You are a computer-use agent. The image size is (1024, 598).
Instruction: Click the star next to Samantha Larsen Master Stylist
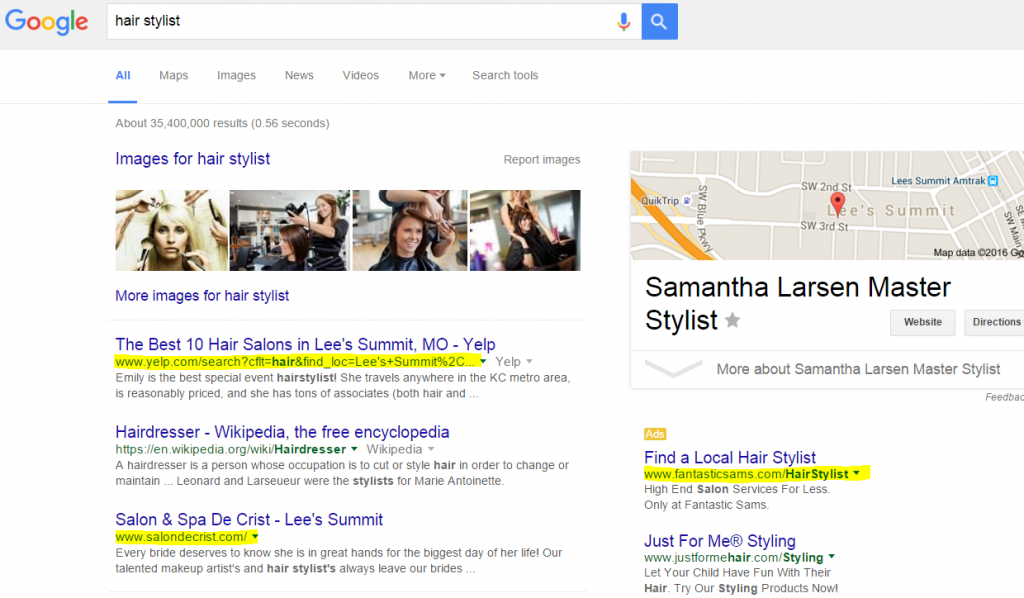coord(733,321)
